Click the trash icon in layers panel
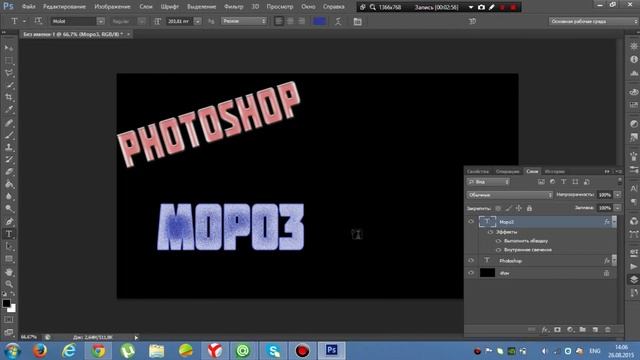Screen dimensions: 640x360 click(608, 329)
